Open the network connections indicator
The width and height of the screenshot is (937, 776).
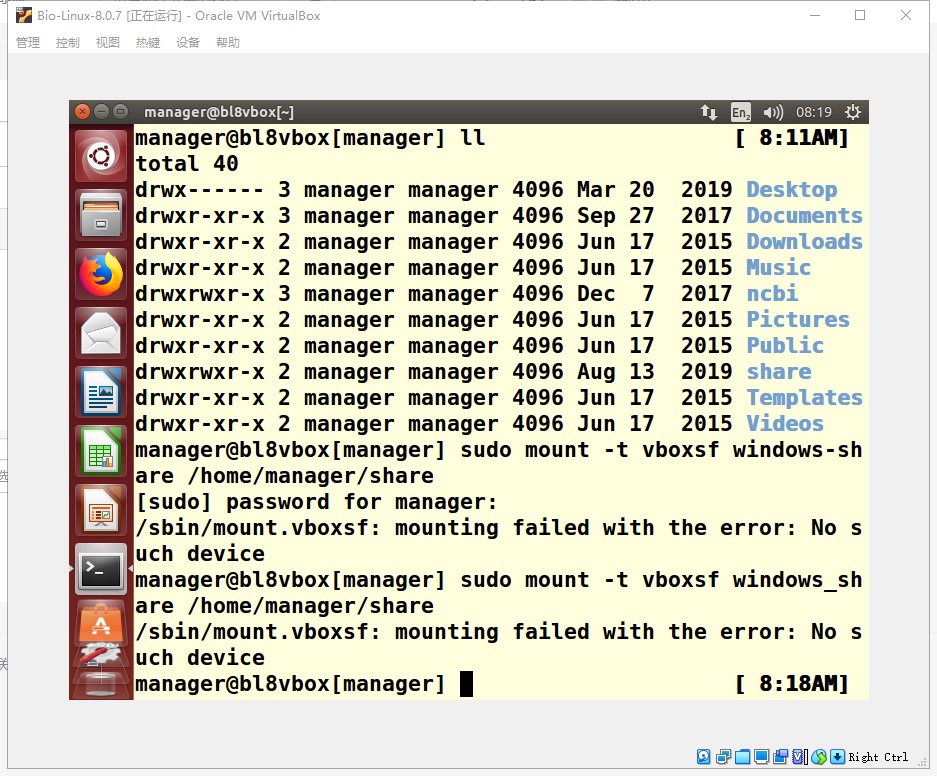(x=708, y=112)
